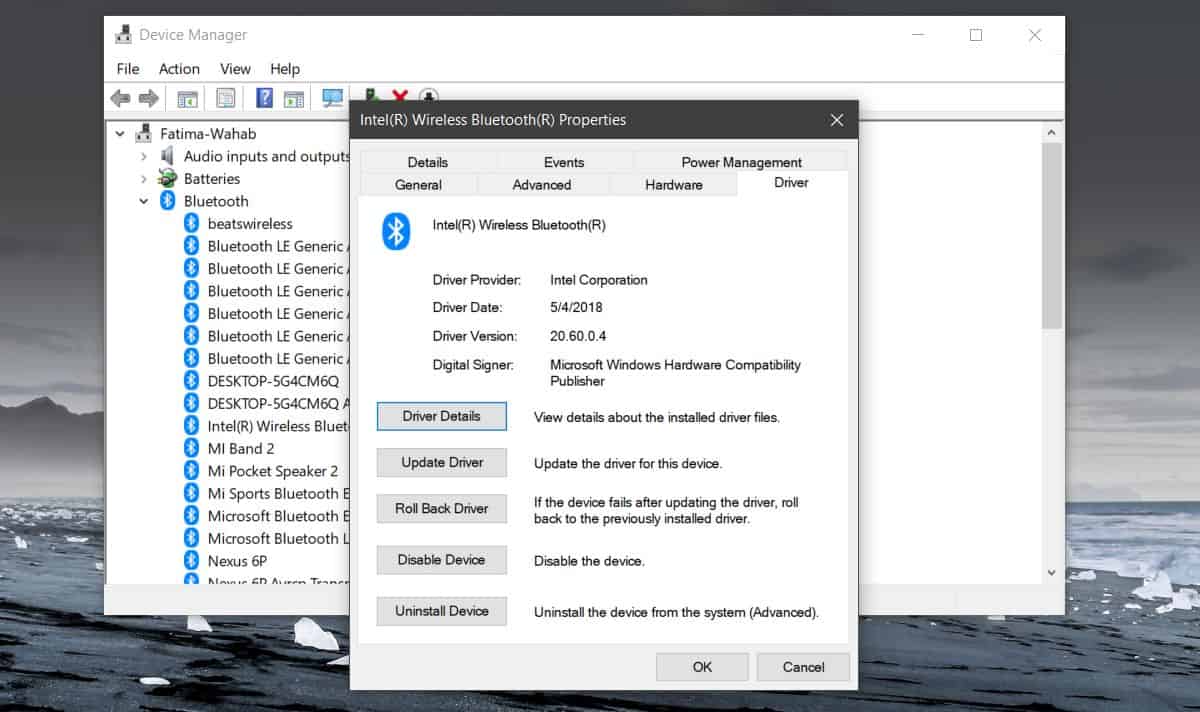Collapse the Bluetooth category

click(144, 201)
